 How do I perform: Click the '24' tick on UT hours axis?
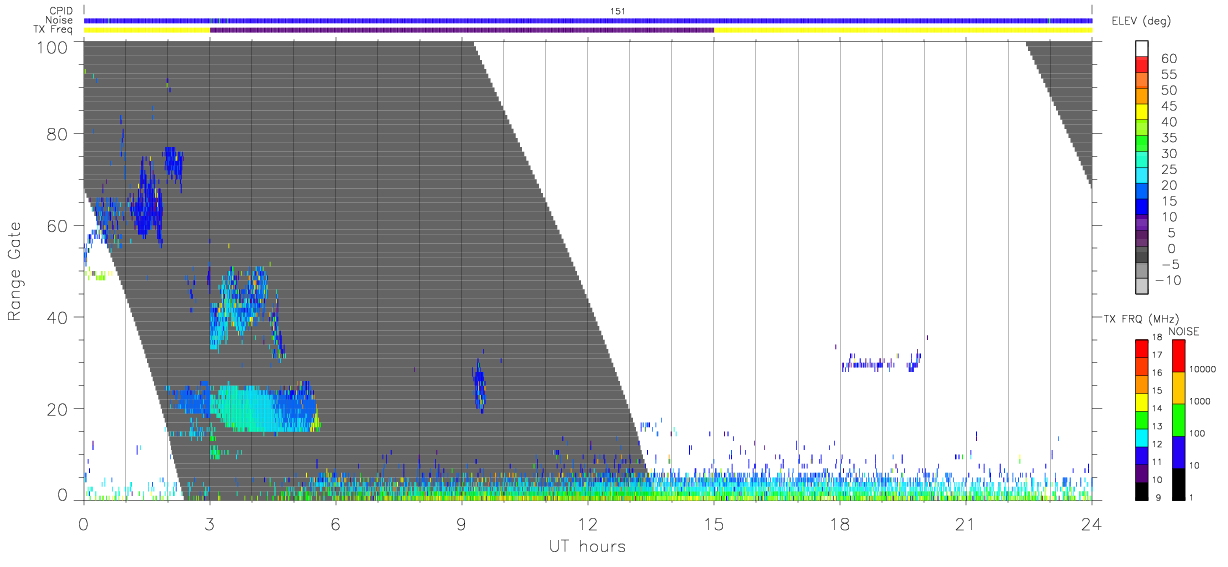(x=1092, y=523)
